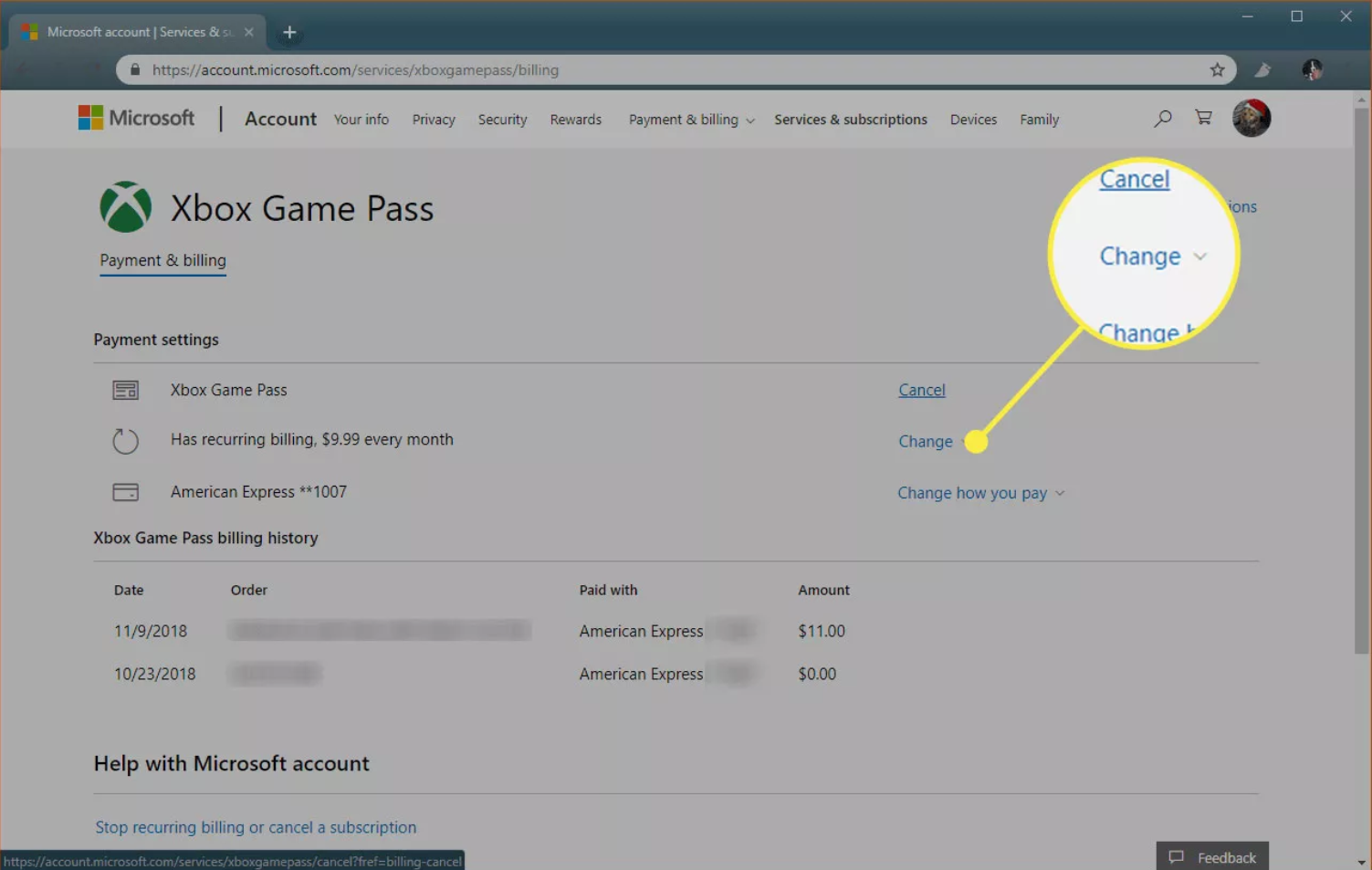Click the scrollbar down arrow
Screen dimensions: 1372x870
(x=1362, y=862)
